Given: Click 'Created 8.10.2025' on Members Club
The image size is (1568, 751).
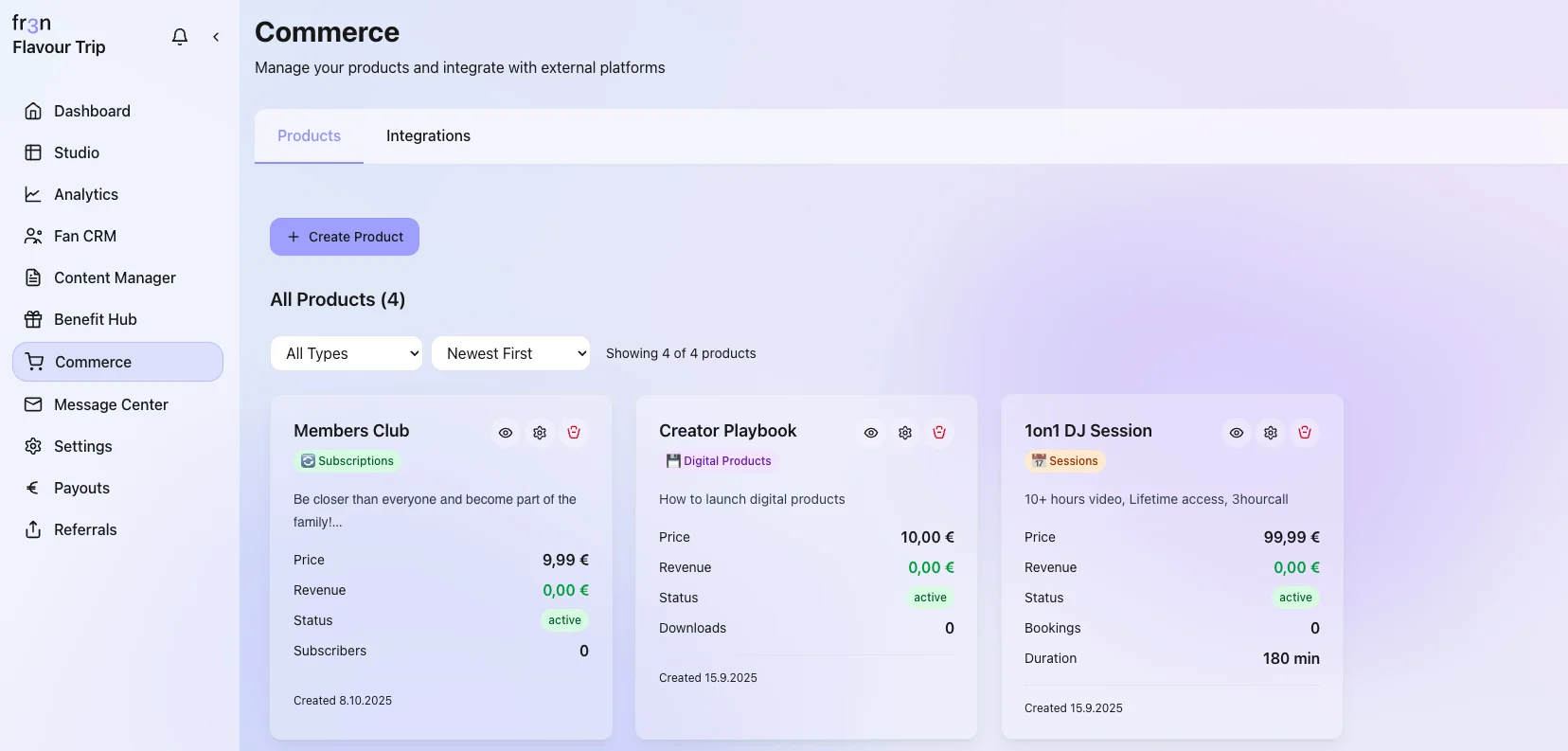Looking at the screenshot, I should tap(343, 701).
